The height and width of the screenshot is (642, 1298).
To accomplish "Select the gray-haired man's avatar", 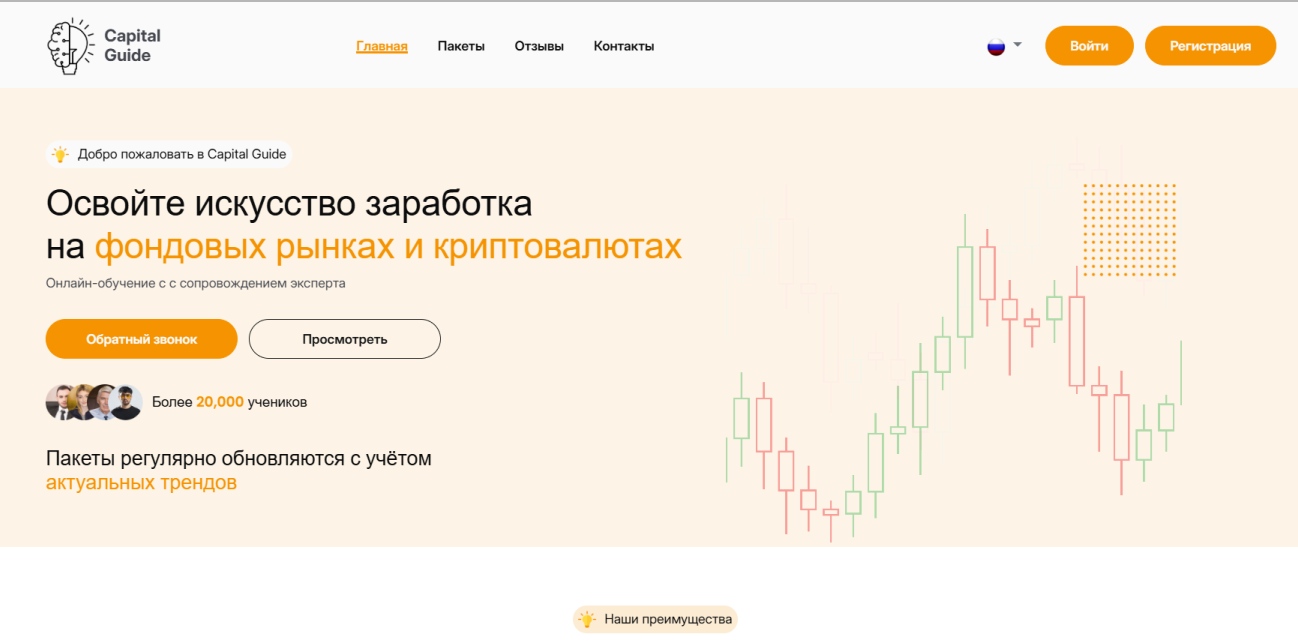I will pyautogui.click(x=102, y=402).
